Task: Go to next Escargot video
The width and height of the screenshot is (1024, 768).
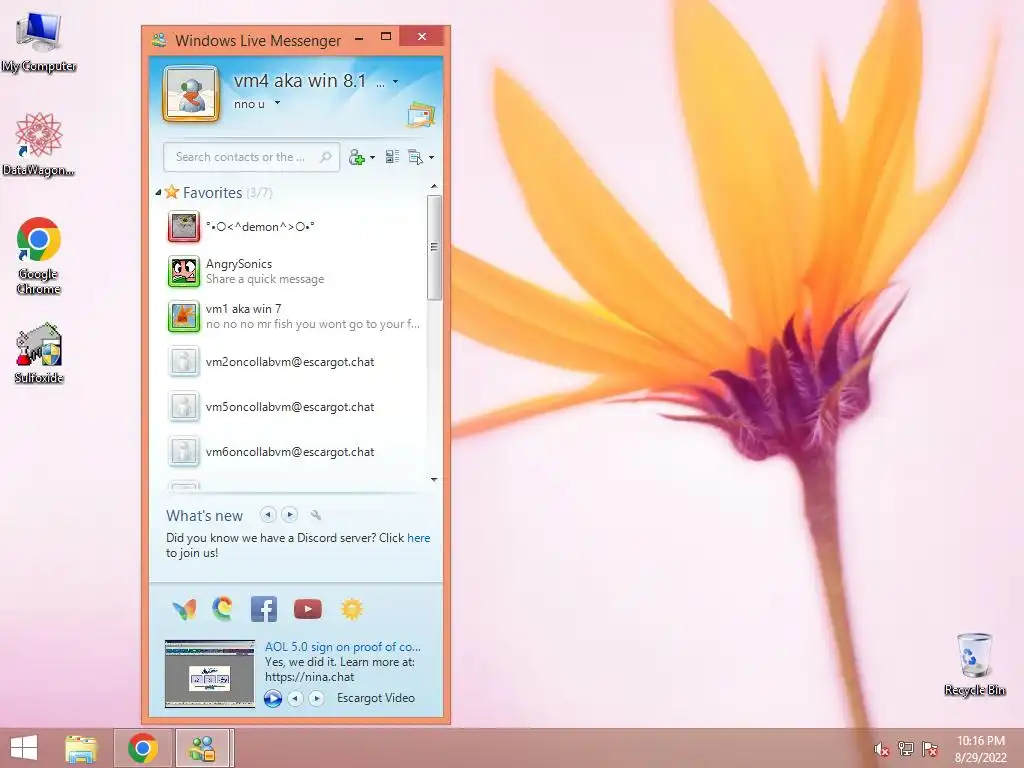Action: click(x=316, y=698)
